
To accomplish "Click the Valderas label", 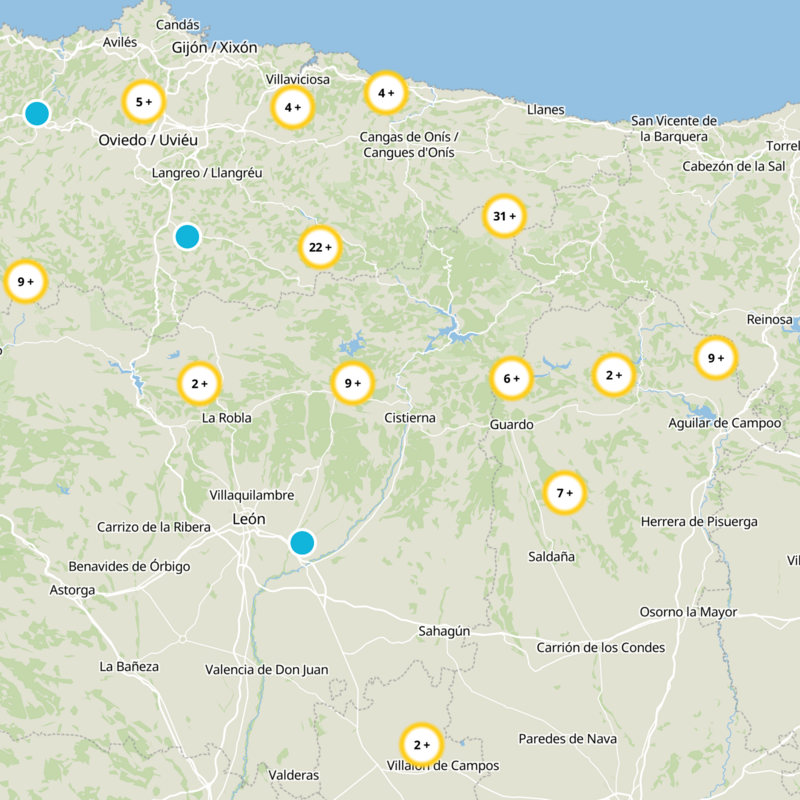I will coord(294,775).
